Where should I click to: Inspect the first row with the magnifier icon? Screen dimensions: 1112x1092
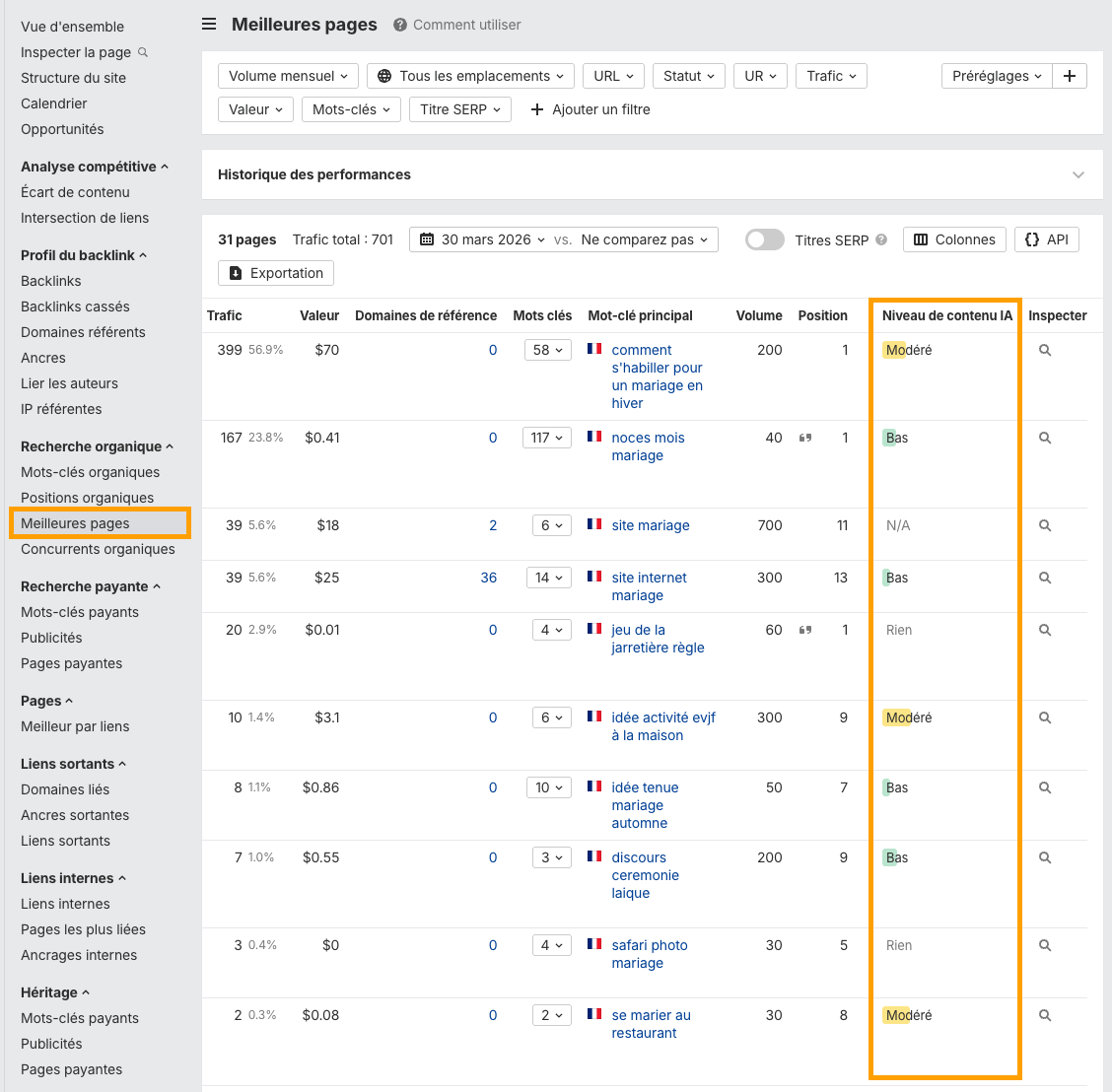[1047, 349]
